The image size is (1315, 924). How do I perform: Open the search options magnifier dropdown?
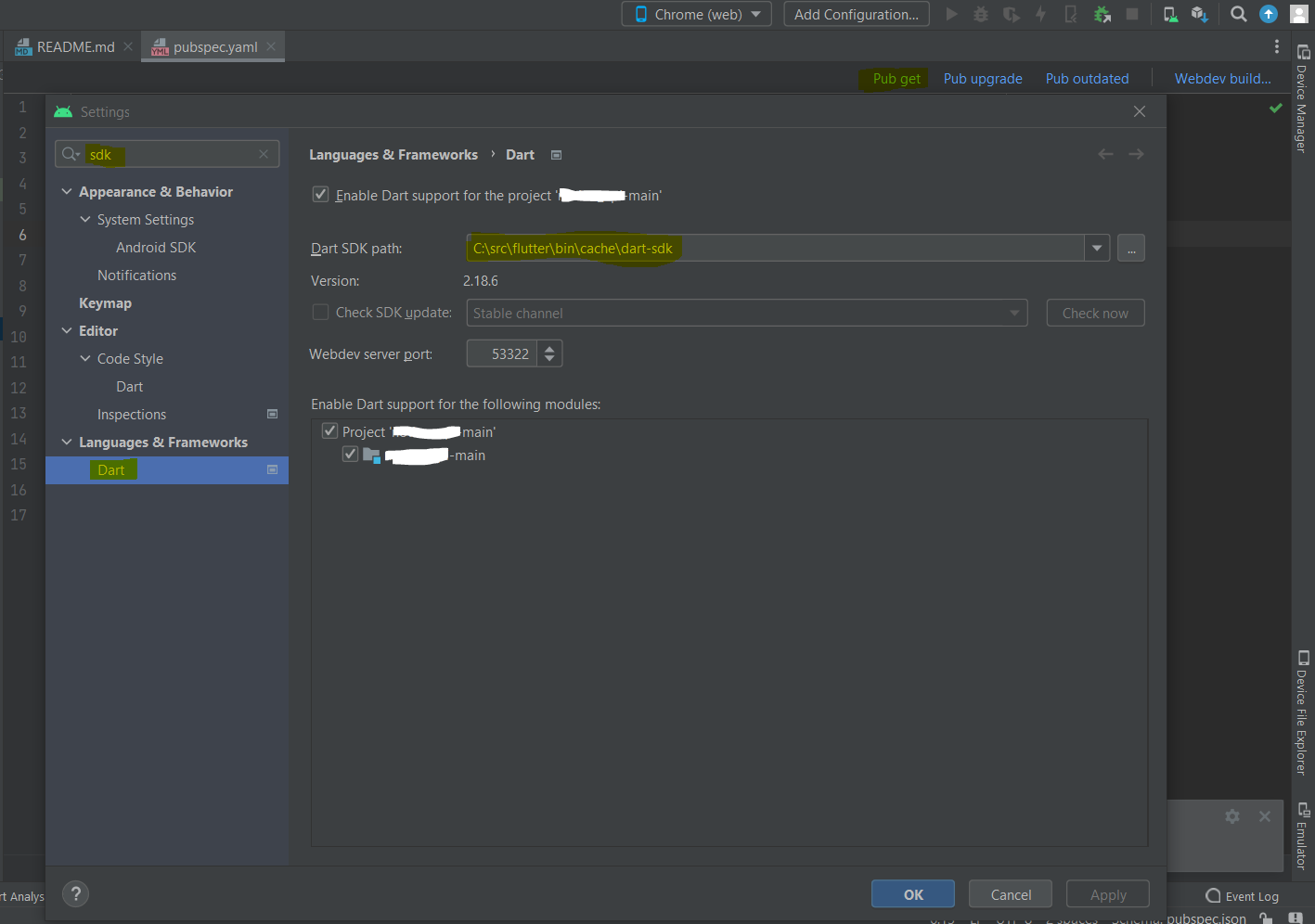tap(71, 154)
